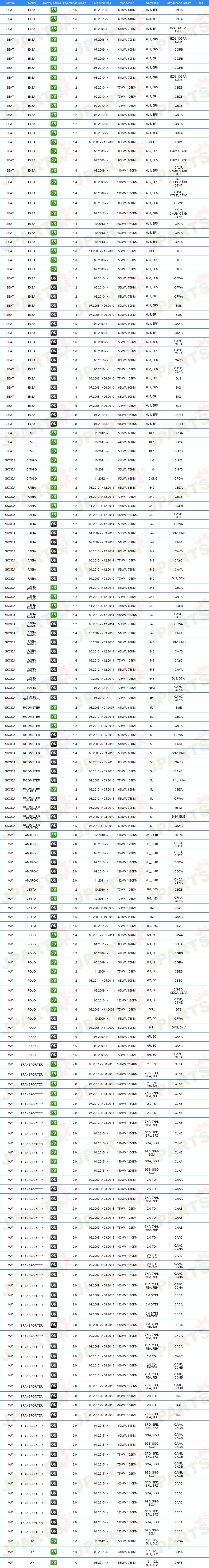Click petrol icon in Seat Ibiza CGGB row
The image size is (209, 1568).
tap(53, 203)
